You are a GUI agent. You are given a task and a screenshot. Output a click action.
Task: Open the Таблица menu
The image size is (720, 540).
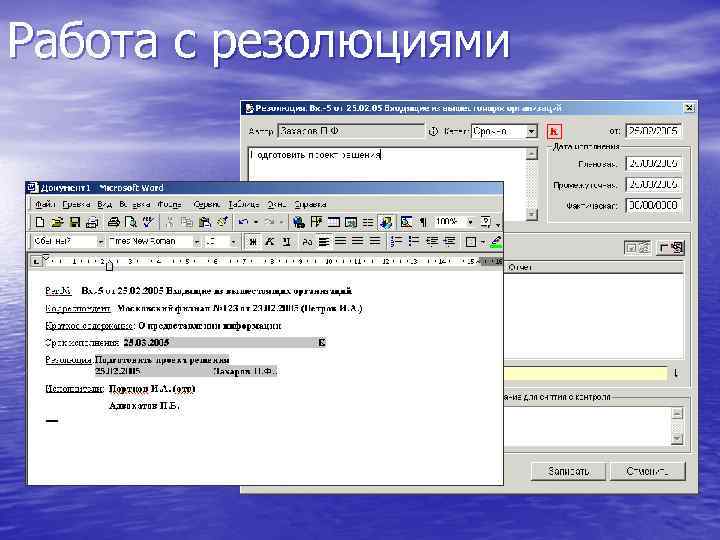243,204
